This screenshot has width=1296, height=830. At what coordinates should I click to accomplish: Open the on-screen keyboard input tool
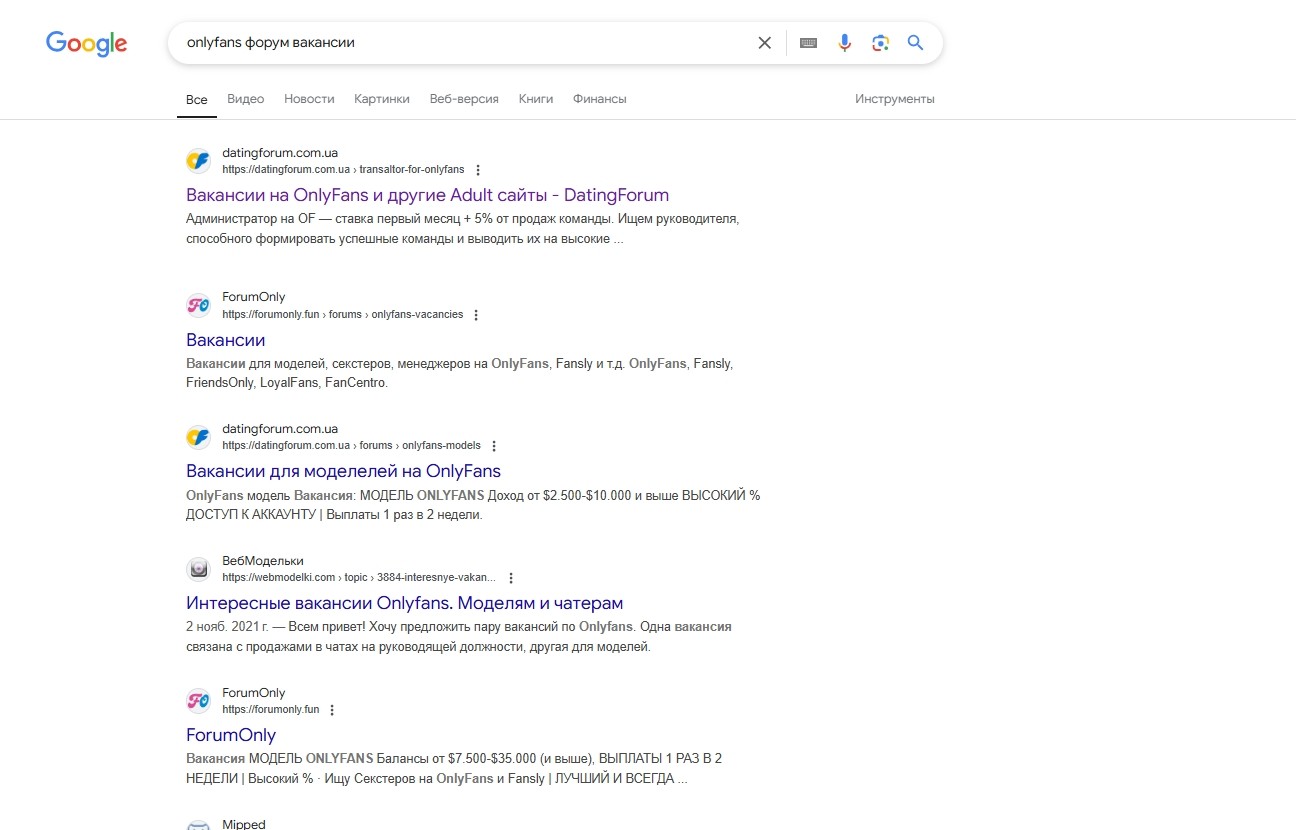point(809,43)
